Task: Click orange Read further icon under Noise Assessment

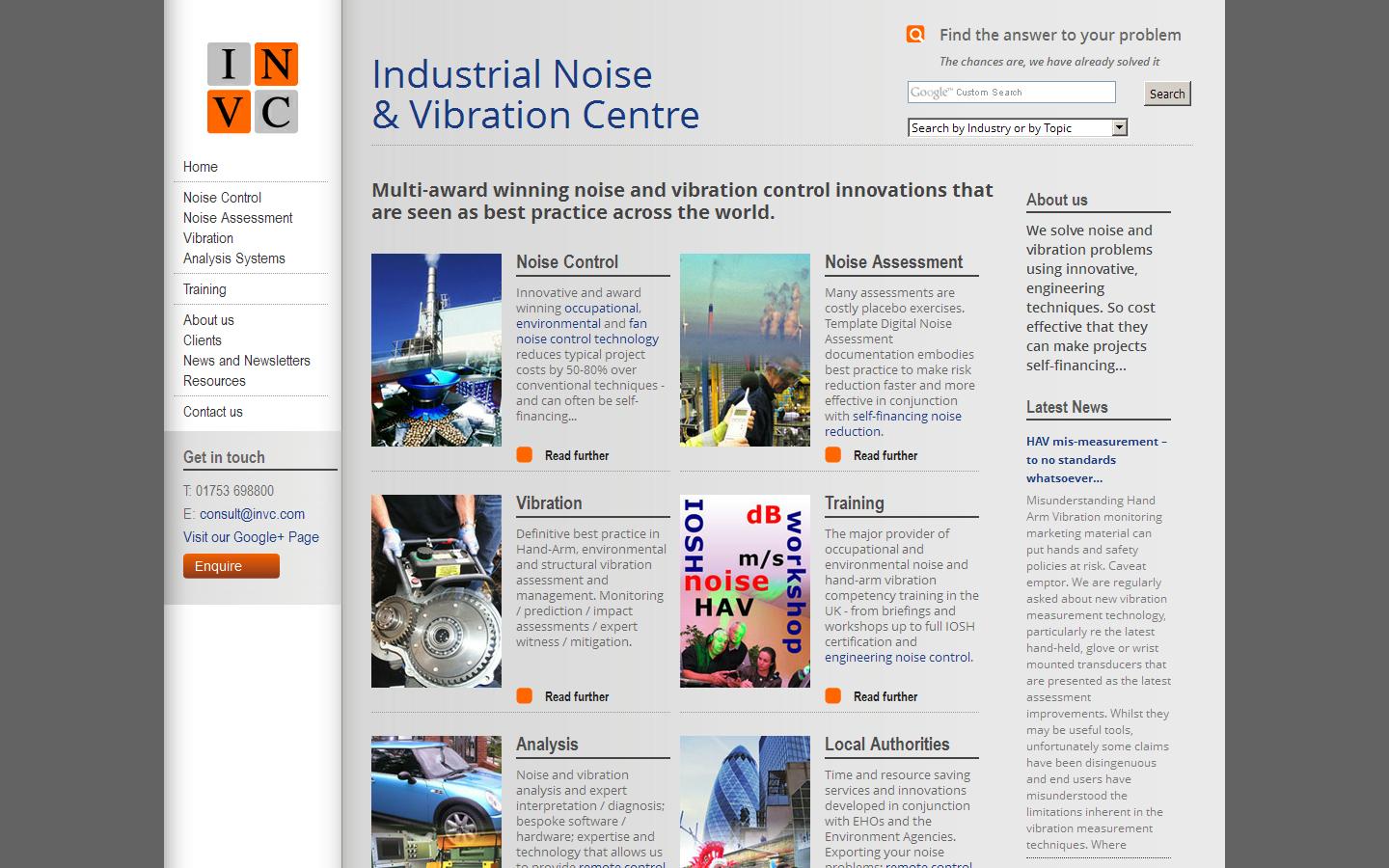Action: (832, 455)
